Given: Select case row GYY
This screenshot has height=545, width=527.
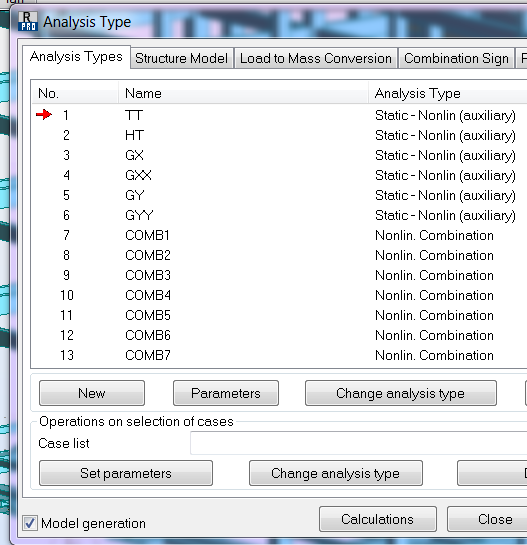Looking at the screenshot, I should click(279, 215).
